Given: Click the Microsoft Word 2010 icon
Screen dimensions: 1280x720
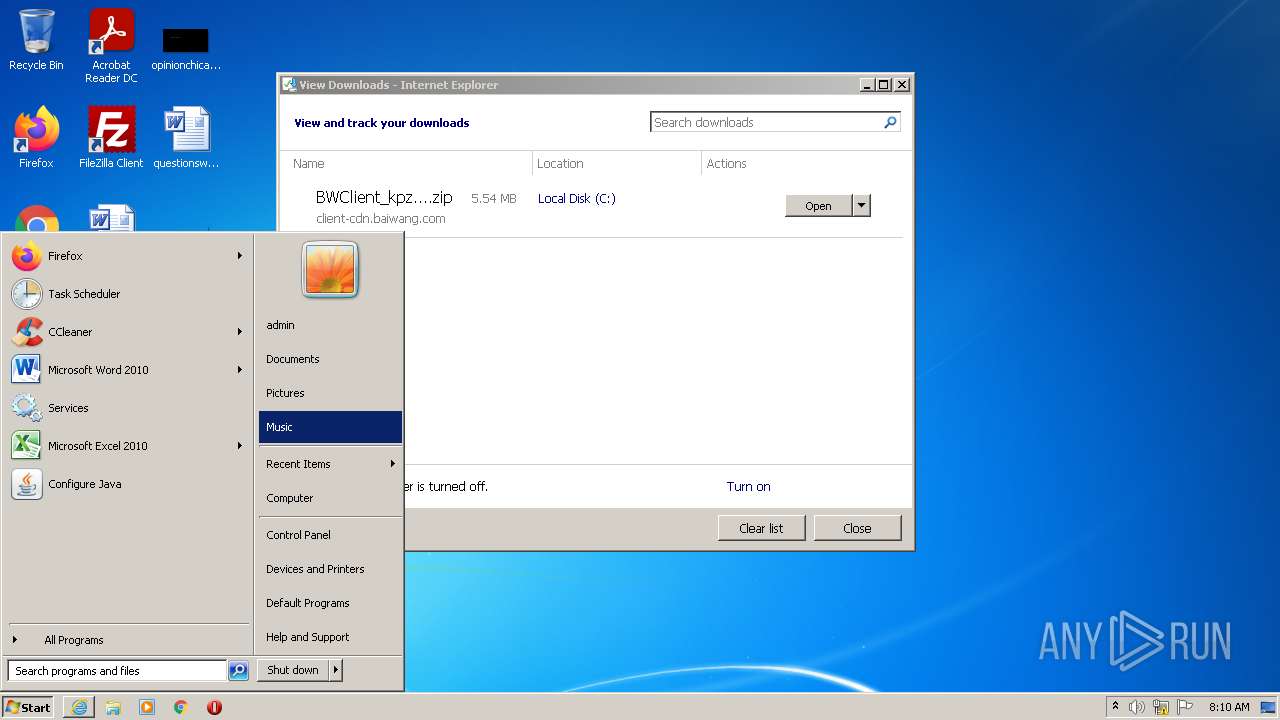Looking at the screenshot, I should click(x=27, y=370).
